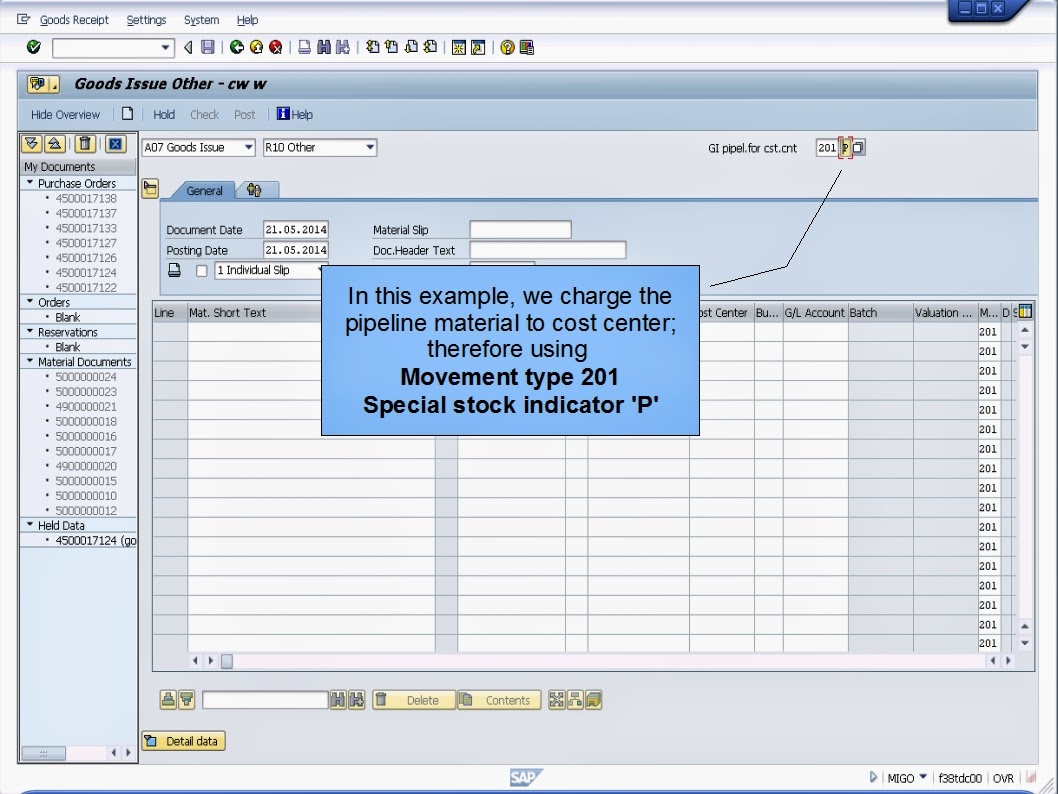Select purchase order 4500017138
The height and width of the screenshot is (794, 1058).
86,198
